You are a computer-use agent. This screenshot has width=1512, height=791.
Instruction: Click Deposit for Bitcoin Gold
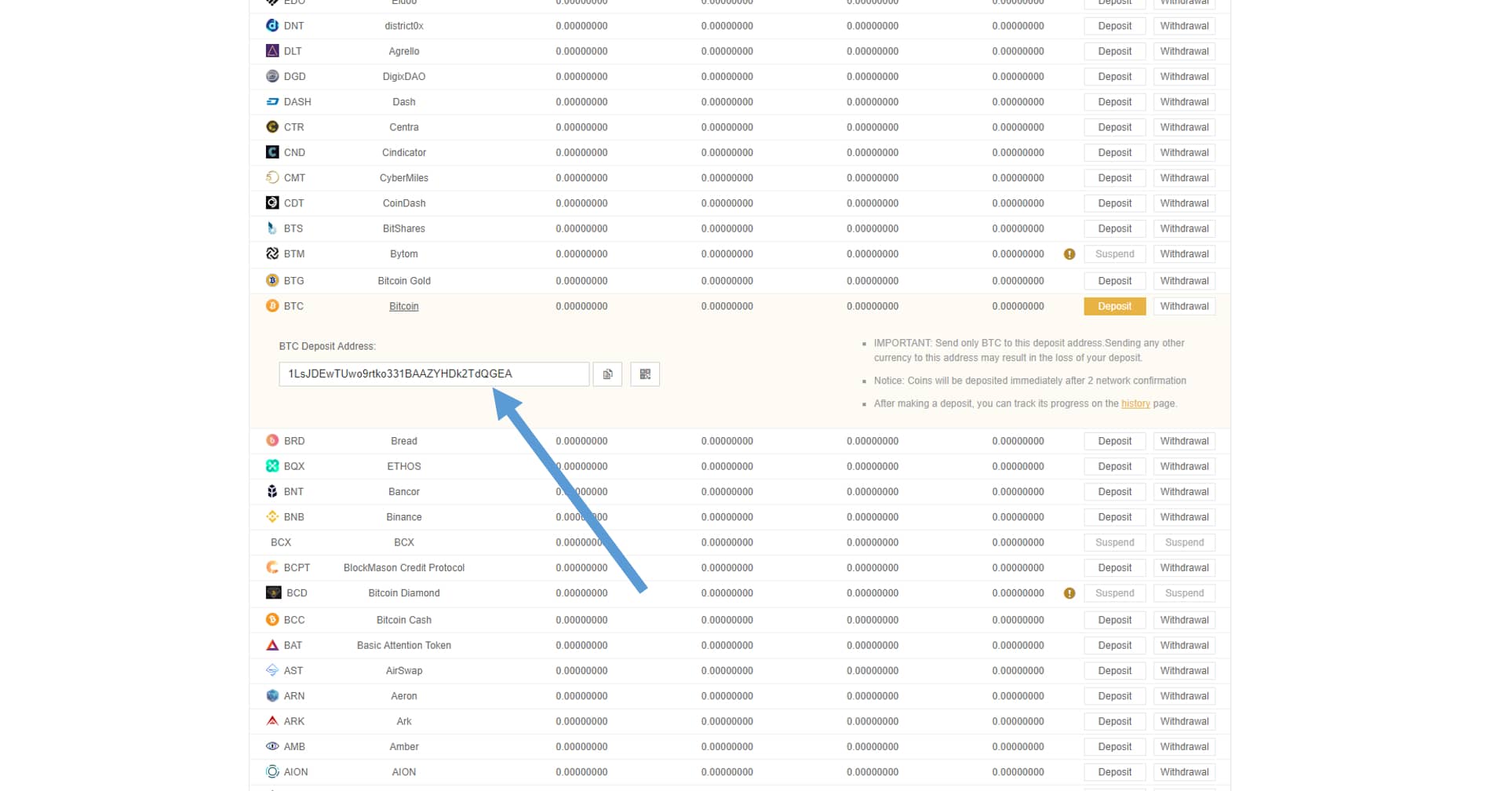pyautogui.click(x=1115, y=281)
